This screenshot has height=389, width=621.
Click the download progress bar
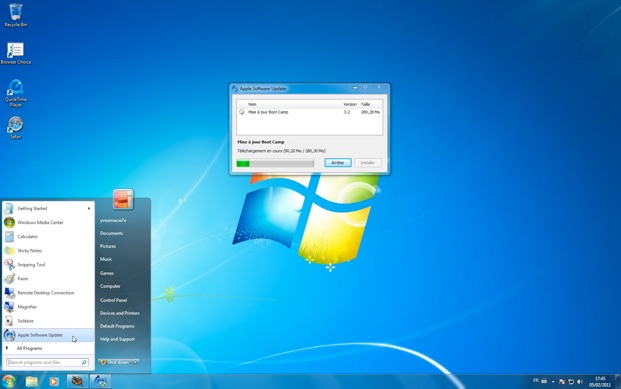tap(275, 163)
